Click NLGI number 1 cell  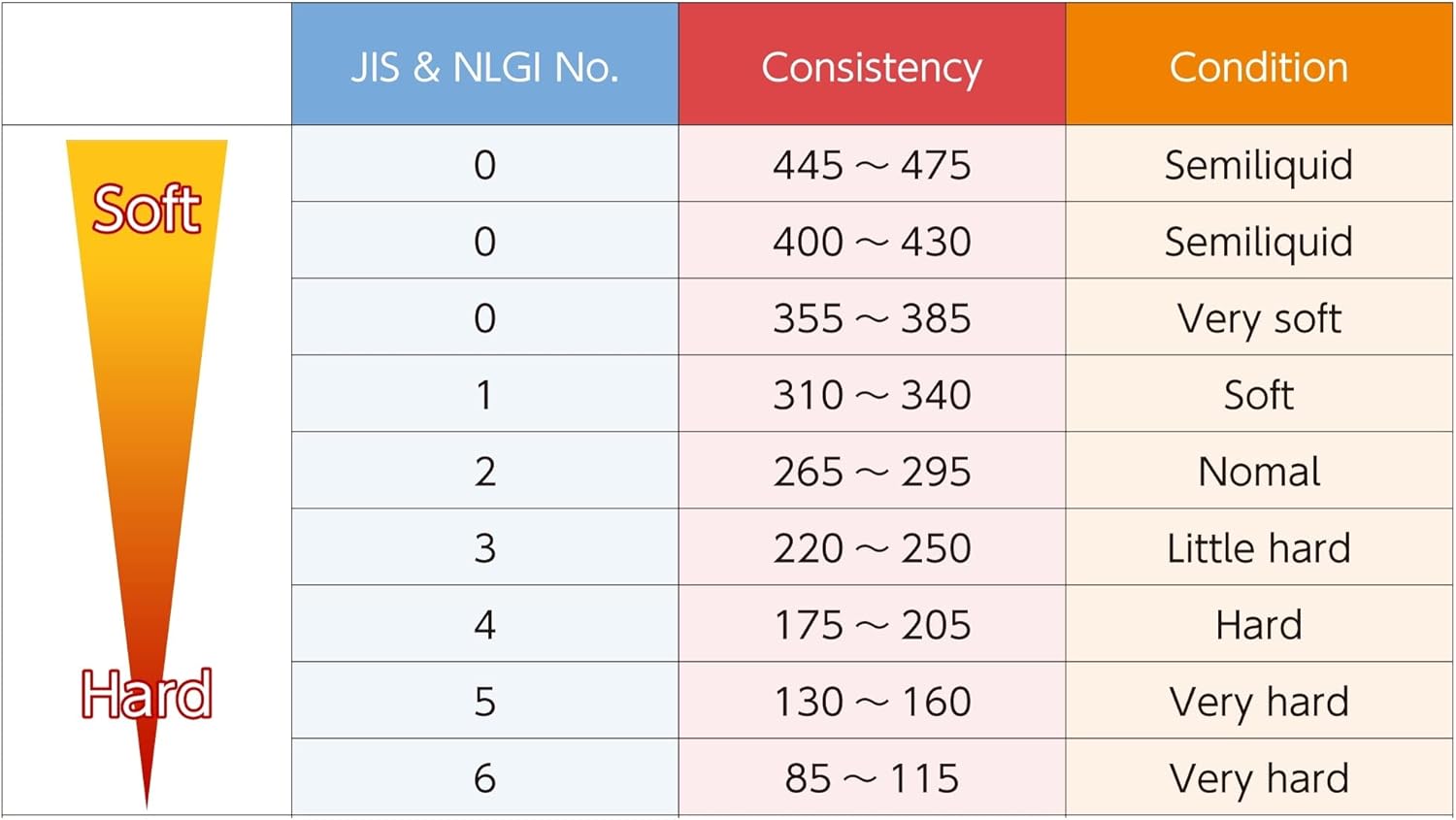point(485,394)
